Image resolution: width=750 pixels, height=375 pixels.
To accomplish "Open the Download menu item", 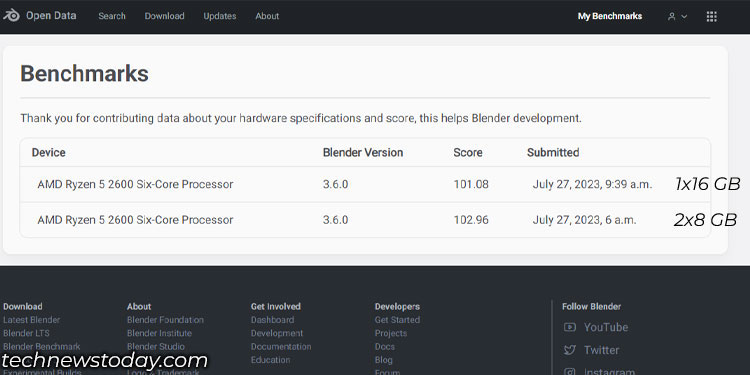I will coord(165,16).
